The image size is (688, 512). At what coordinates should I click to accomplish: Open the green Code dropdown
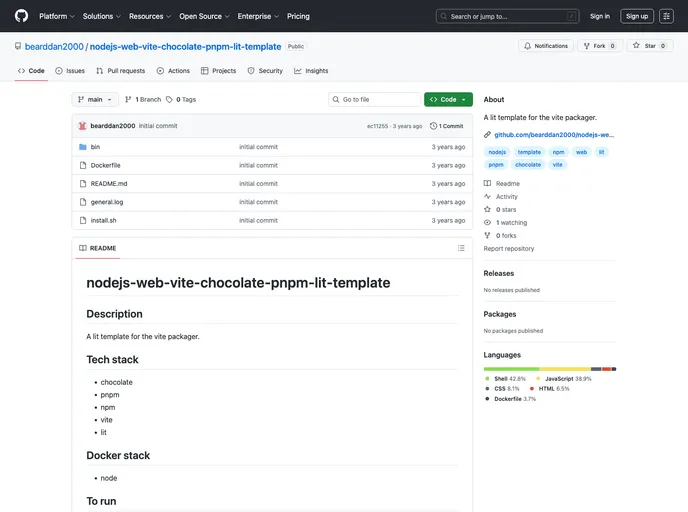coord(448,100)
